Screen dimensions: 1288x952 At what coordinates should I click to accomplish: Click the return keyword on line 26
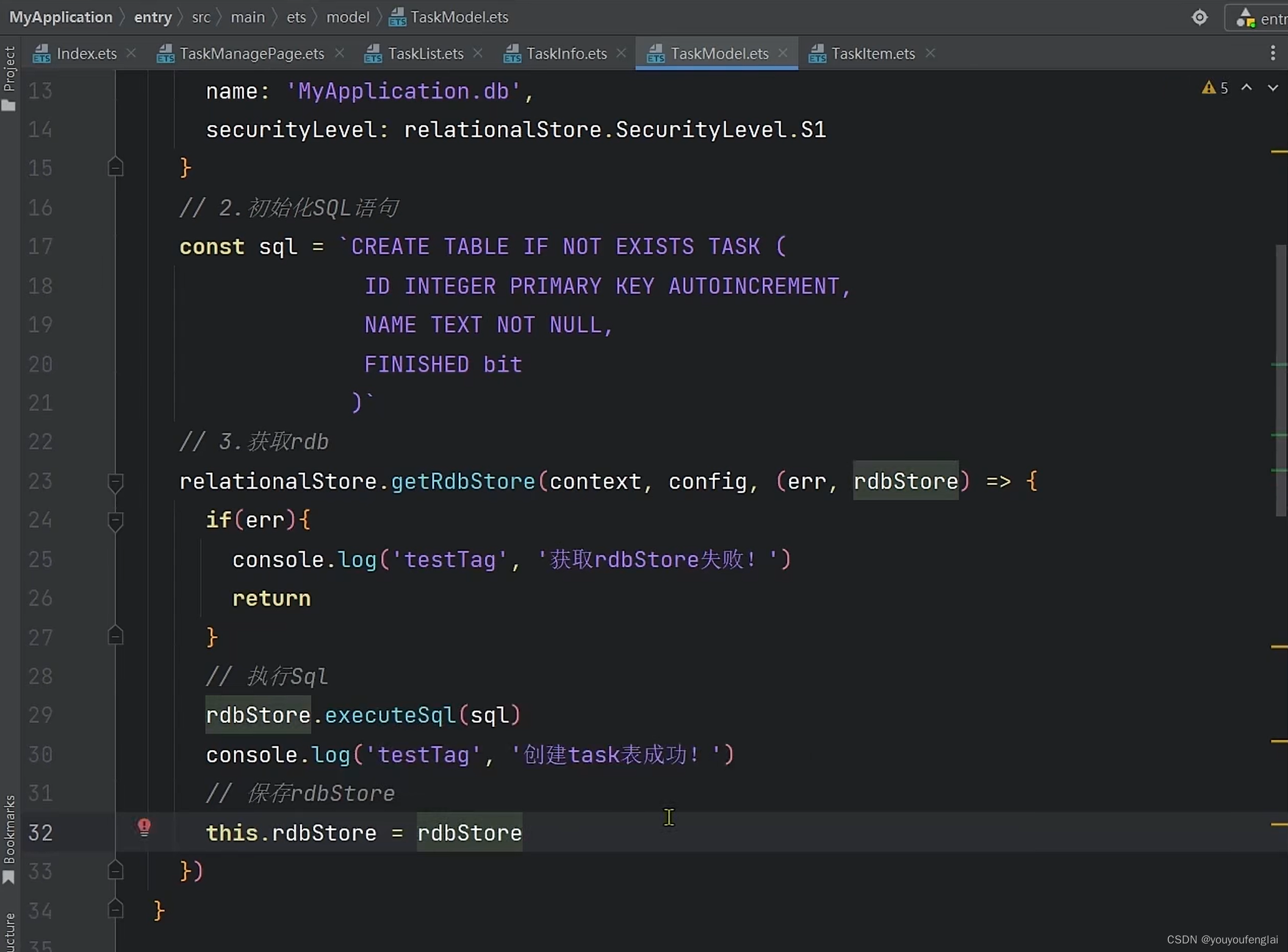coord(272,599)
